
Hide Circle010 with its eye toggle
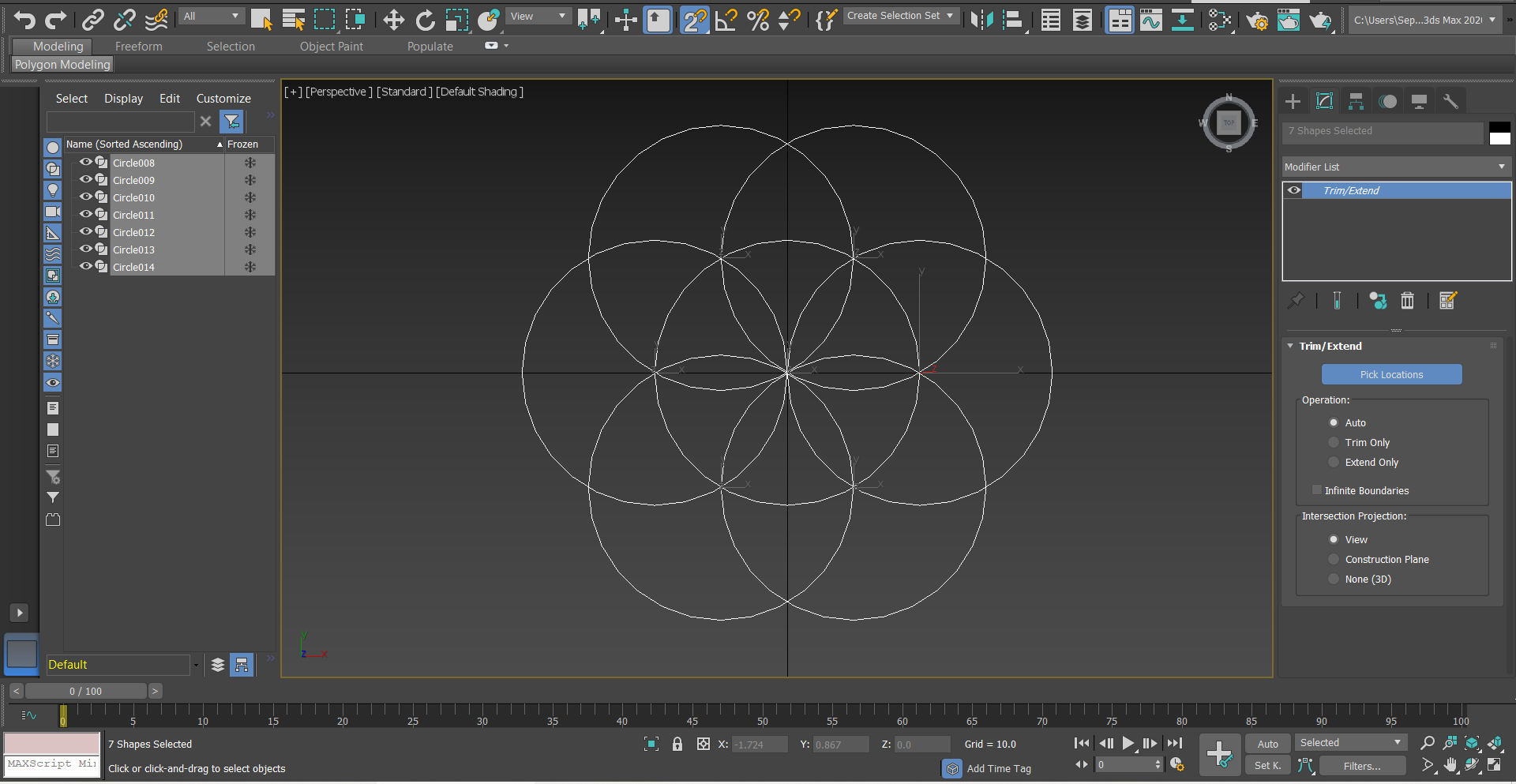pyautogui.click(x=84, y=197)
